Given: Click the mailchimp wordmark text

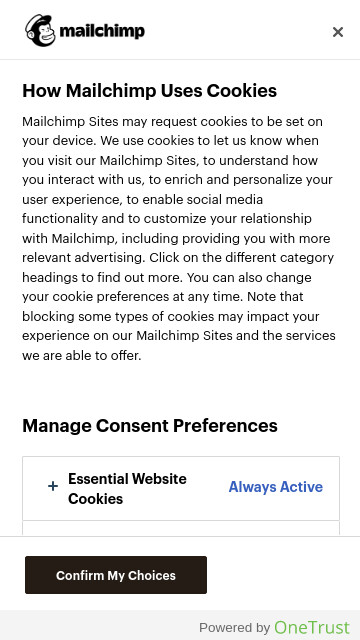Looking at the screenshot, I should (102, 31).
